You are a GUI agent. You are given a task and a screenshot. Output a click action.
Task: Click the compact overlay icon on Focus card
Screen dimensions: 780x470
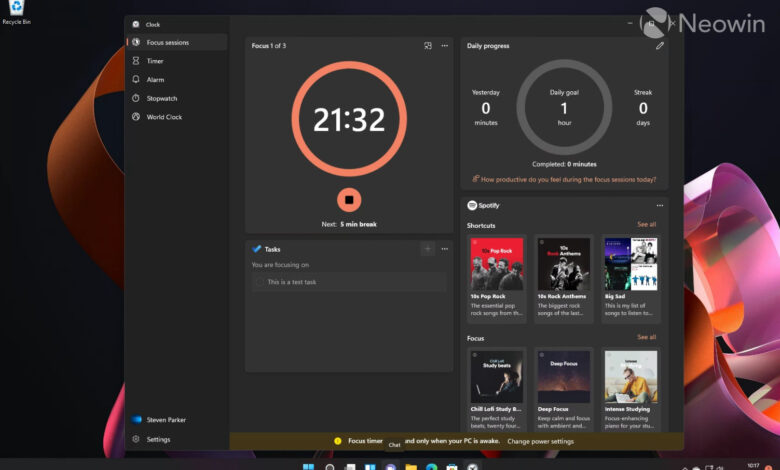(x=428, y=46)
